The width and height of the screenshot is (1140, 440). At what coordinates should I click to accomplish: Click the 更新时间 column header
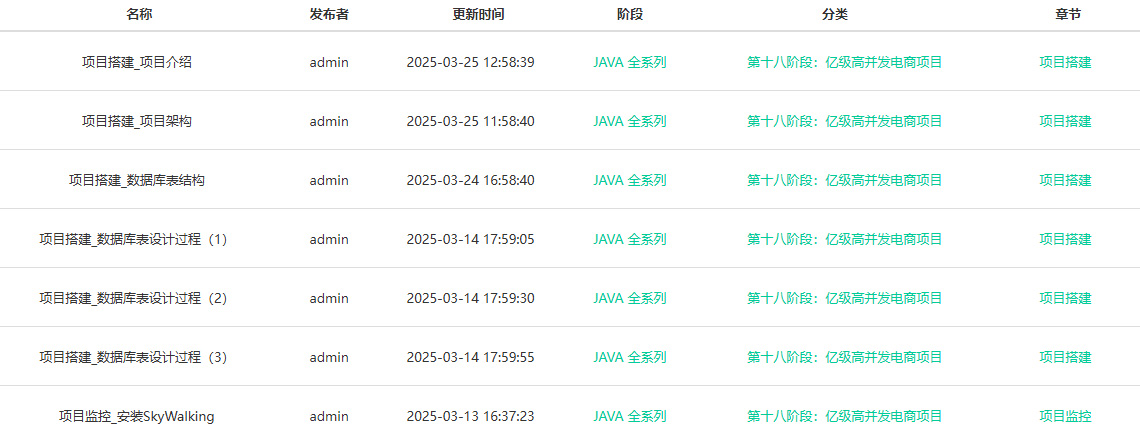[x=478, y=15]
